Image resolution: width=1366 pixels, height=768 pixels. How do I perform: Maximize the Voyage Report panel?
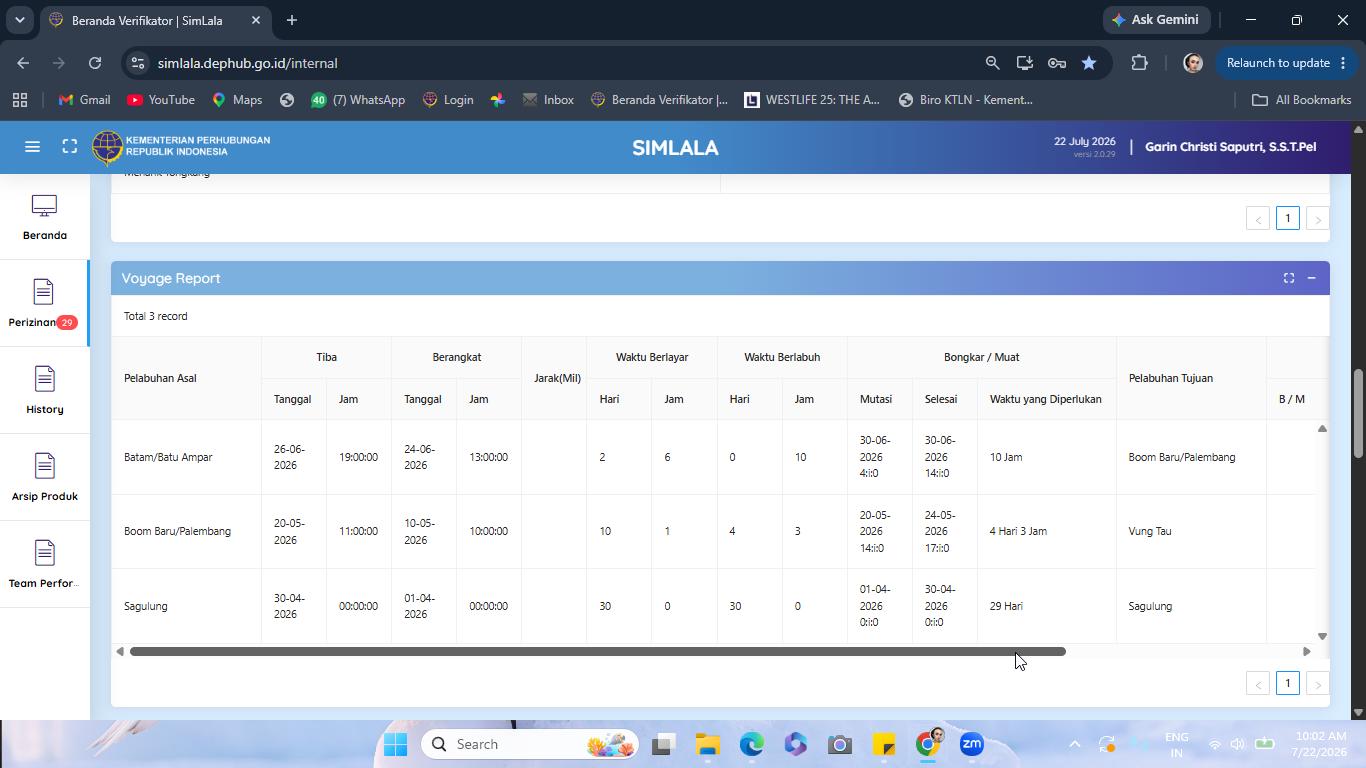(1289, 278)
